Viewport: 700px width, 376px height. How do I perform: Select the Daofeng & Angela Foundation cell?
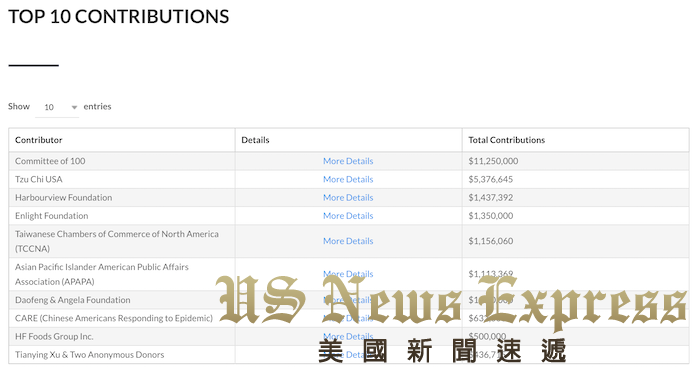click(x=121, y=300)
